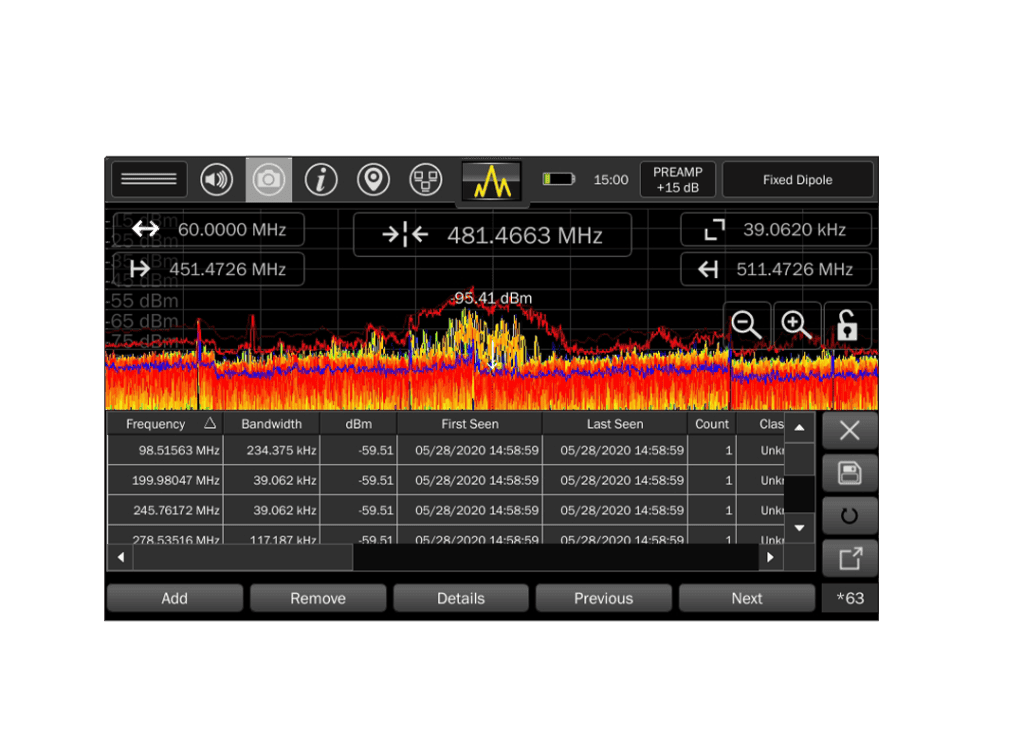
Task: Open the network connections icon
Action: tap(425, 180)
